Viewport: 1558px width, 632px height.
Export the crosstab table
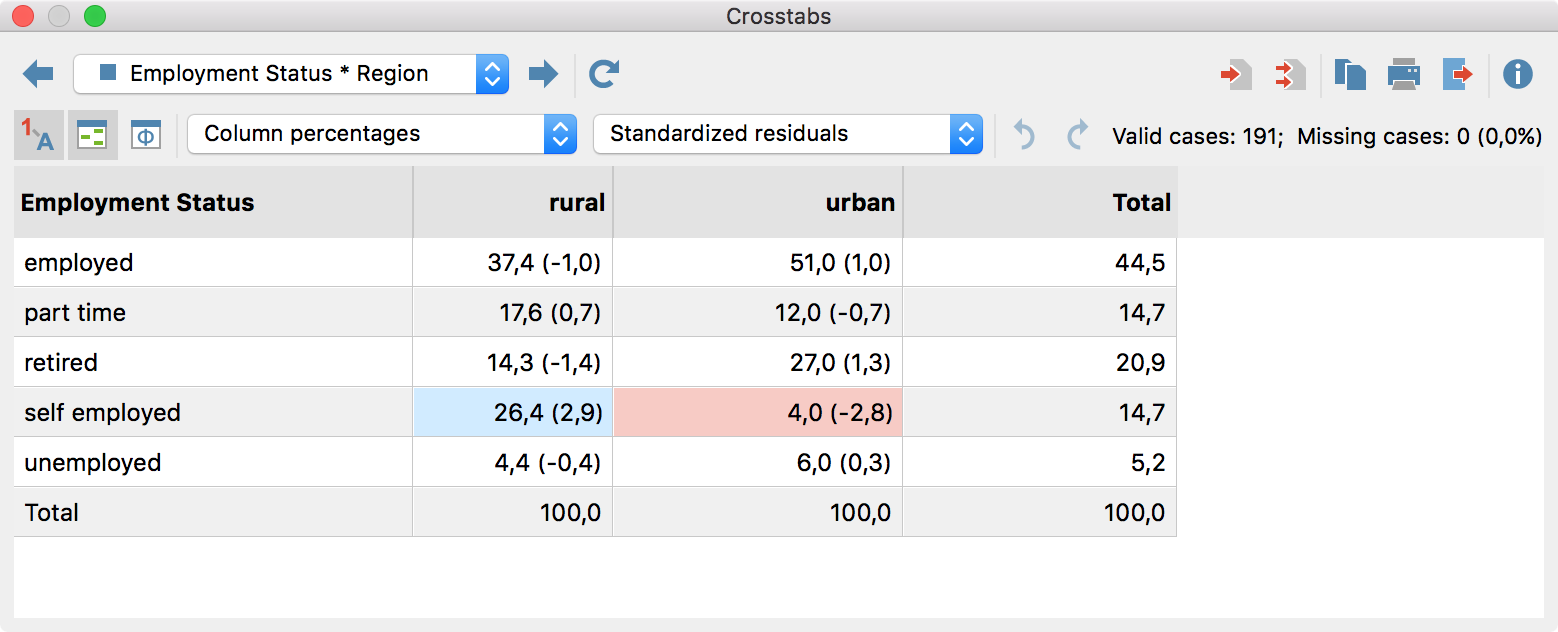pos(1458,75)
